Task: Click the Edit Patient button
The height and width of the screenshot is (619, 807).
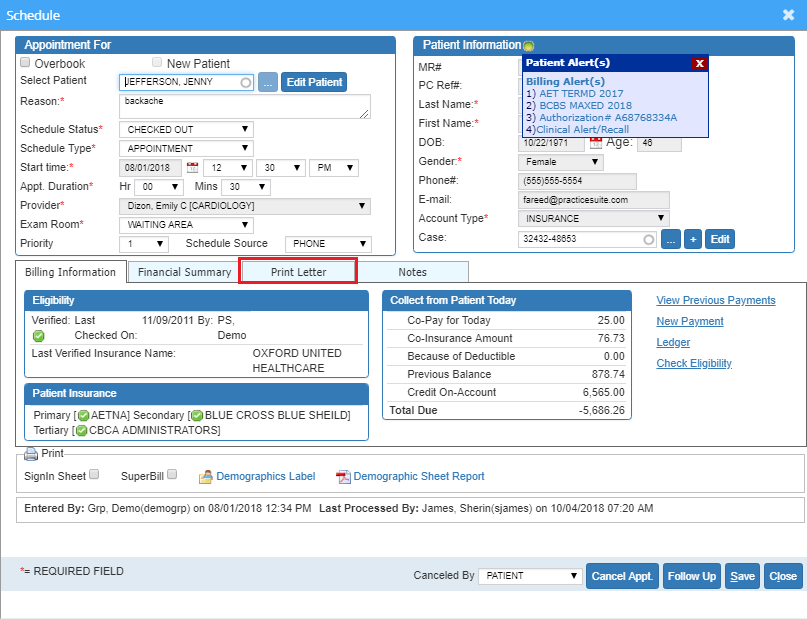Action: pyautogui.click(x=314, y=82)
